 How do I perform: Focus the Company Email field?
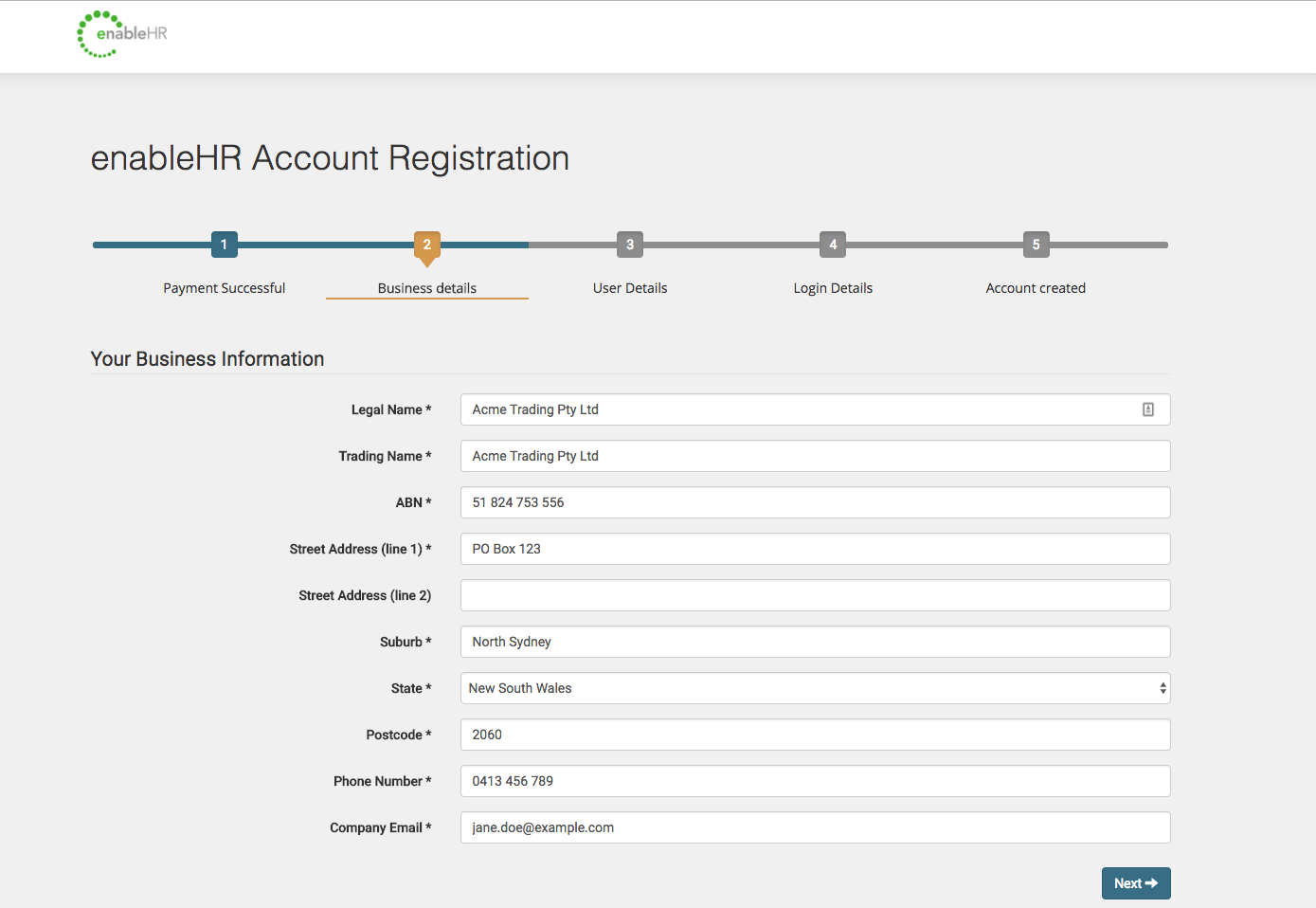(814, 826)
